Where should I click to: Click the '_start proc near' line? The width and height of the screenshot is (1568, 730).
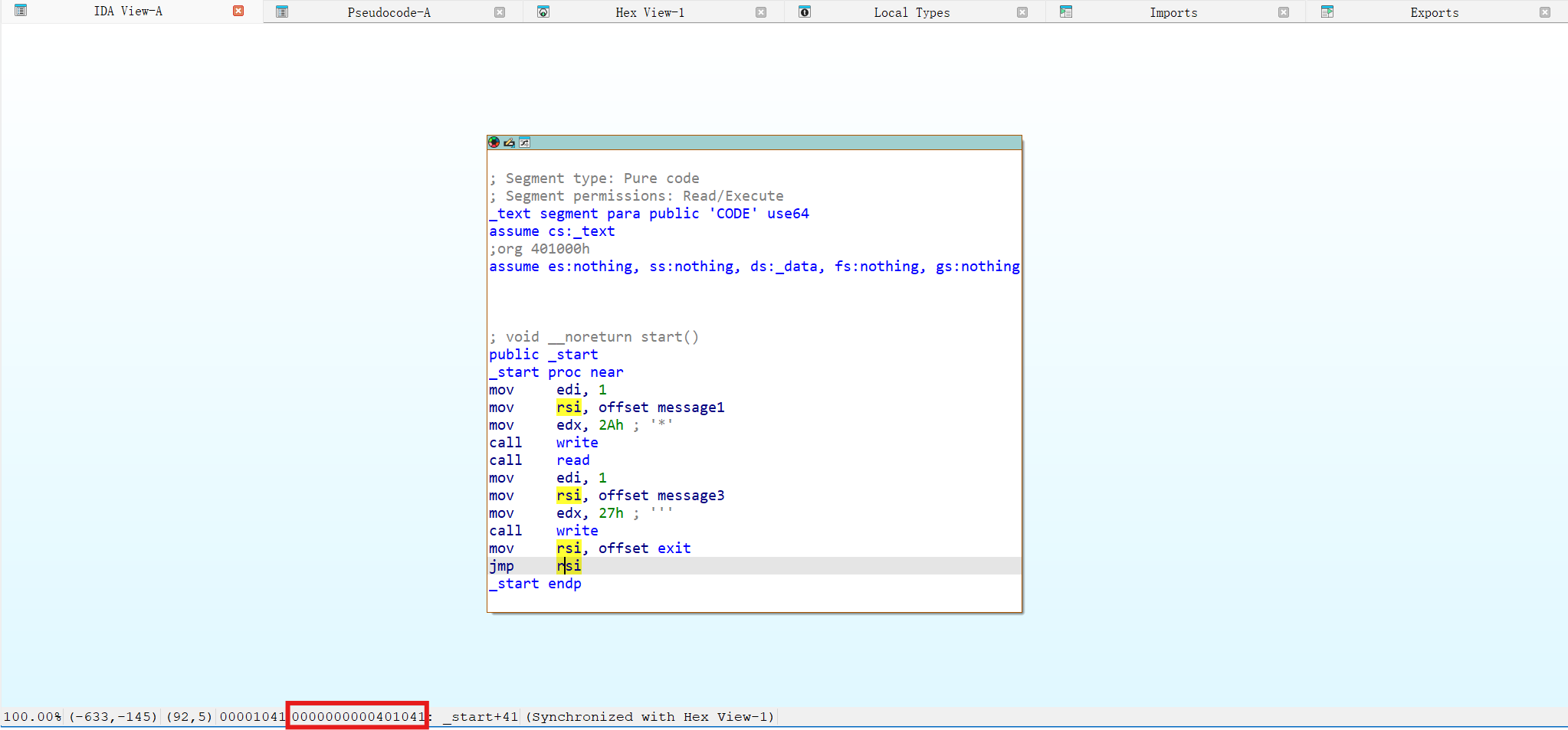coord(556,372)
